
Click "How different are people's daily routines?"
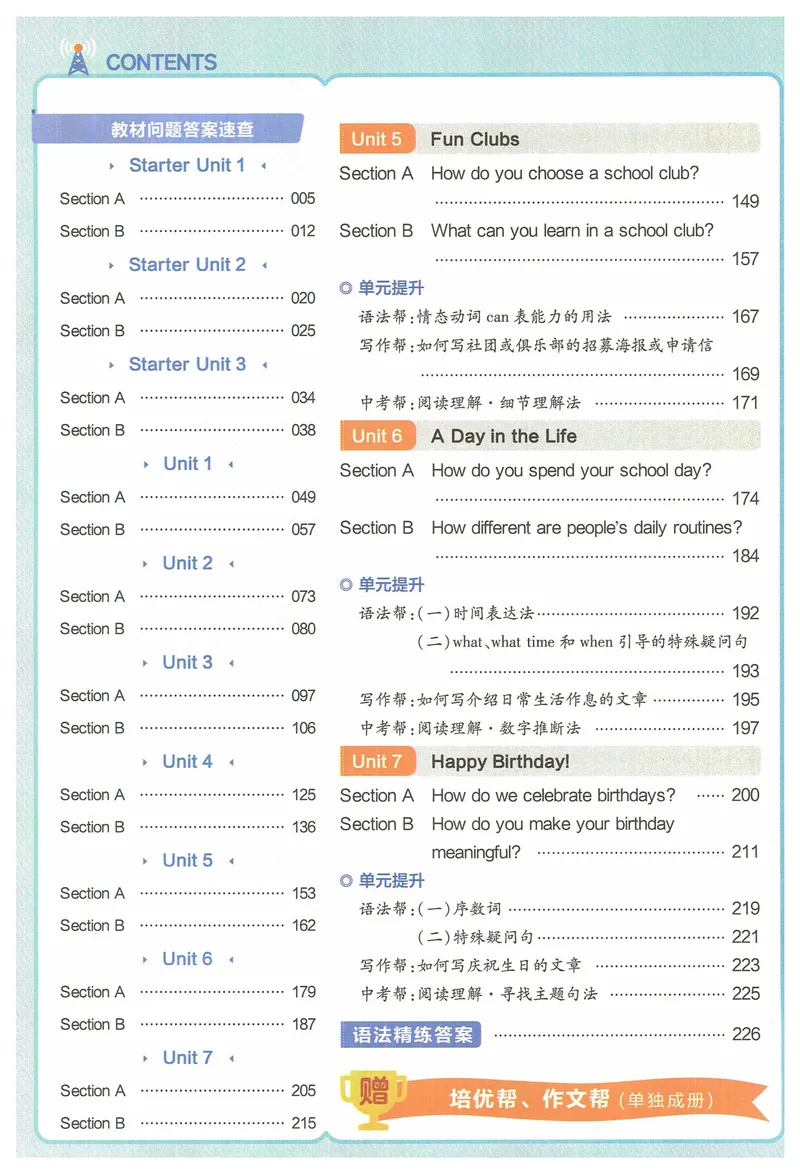587,528
